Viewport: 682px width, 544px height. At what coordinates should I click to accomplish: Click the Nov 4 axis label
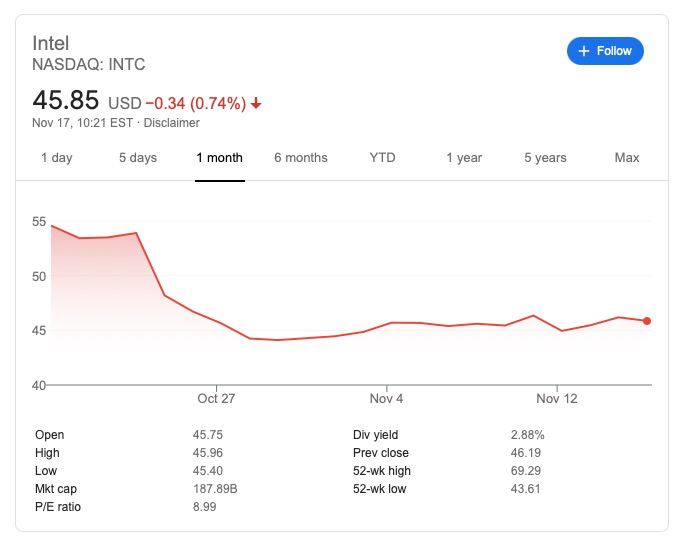(386, 398)
